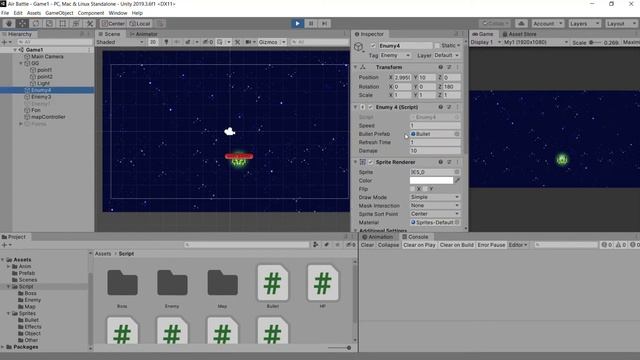Screen dimensions: 640x360
Task: Use the color eyedropper icon
Action: pos(457,180)
